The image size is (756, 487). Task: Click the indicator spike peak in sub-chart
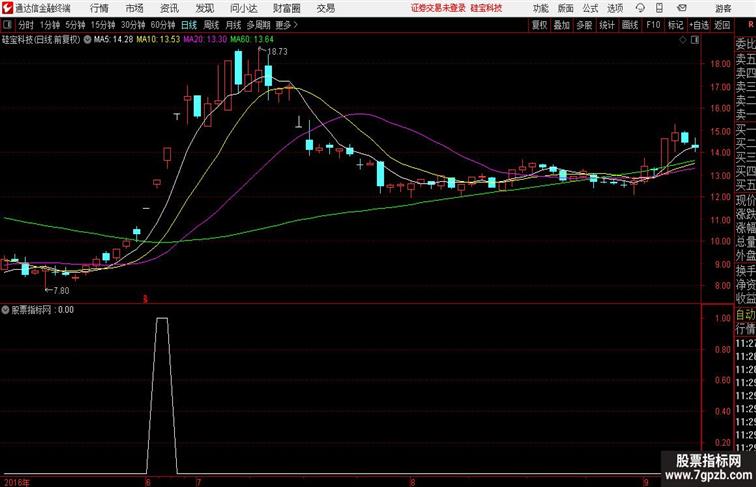coord(162,318)
